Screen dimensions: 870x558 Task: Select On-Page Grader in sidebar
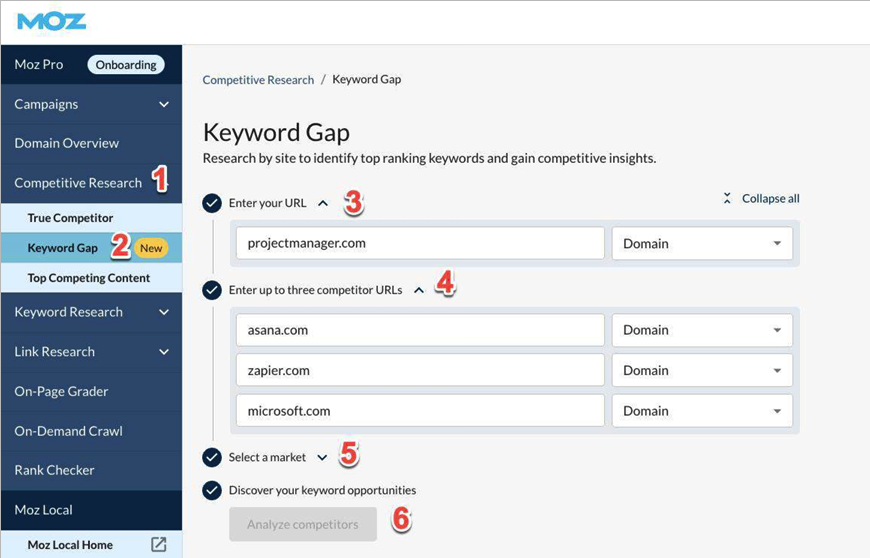tap(61, 391)
